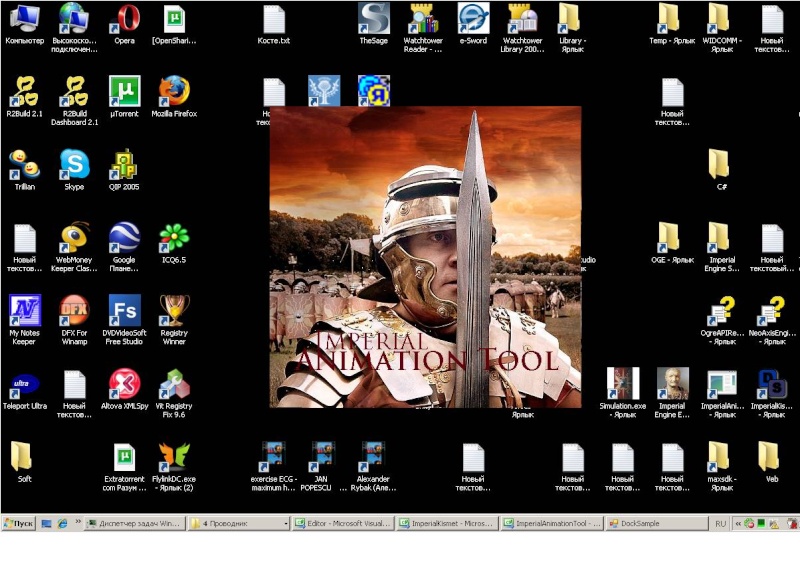Launch DVDVideoSoft Free Studio shortcut
This screenshot has height=566, width=800.
click(x=124, y=320)
